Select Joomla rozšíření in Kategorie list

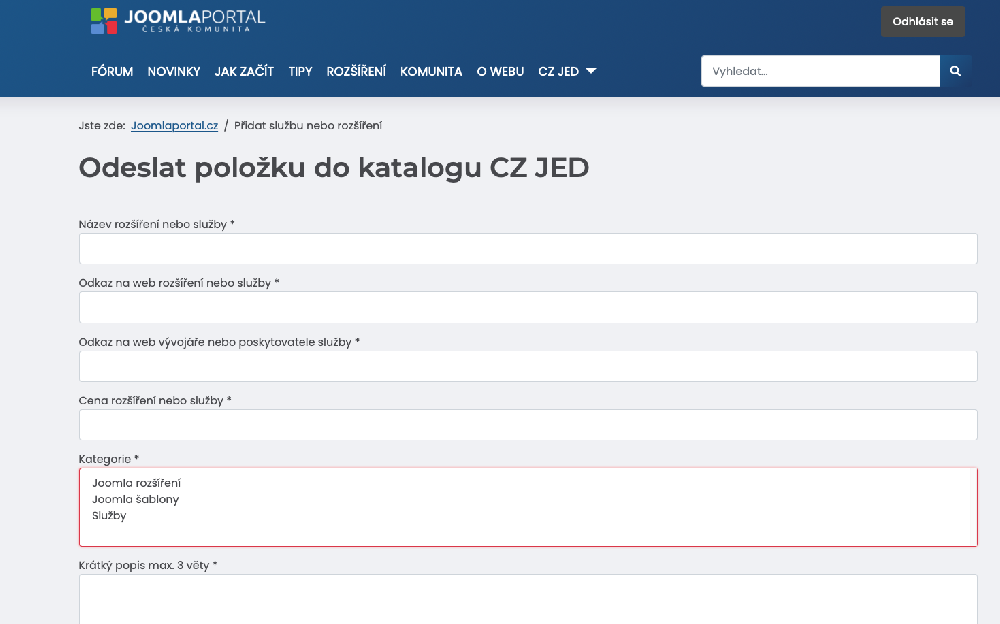(x=136, y=483)
